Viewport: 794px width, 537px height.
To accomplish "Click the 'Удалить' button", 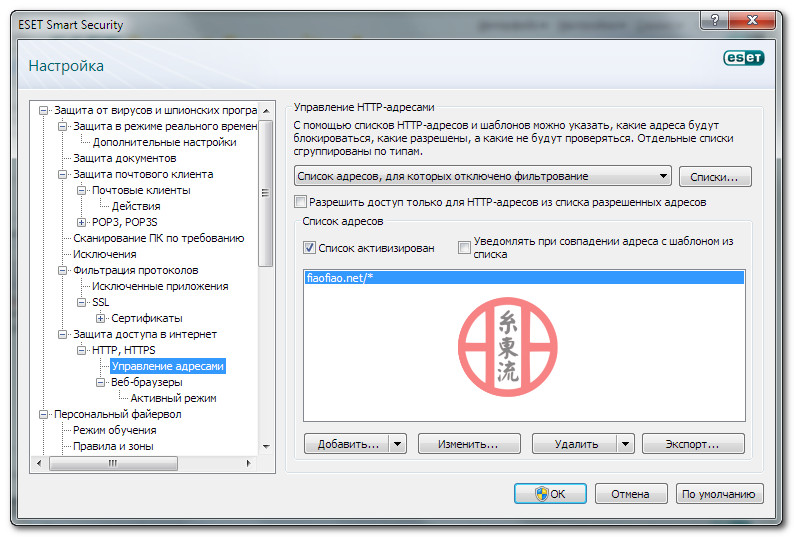I will point(575,444).
